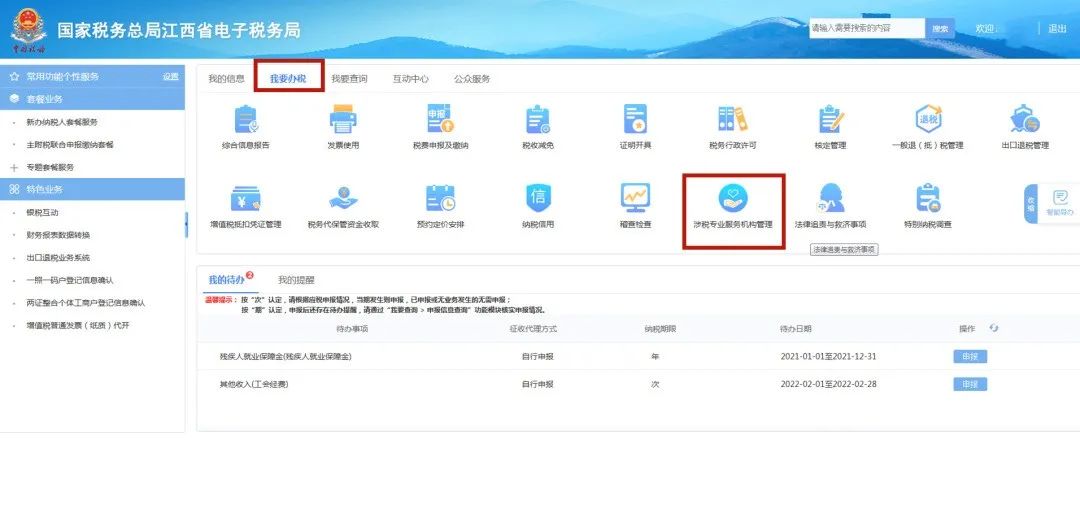
Task: Collapse the left sidebar handle
Action: 186,225
